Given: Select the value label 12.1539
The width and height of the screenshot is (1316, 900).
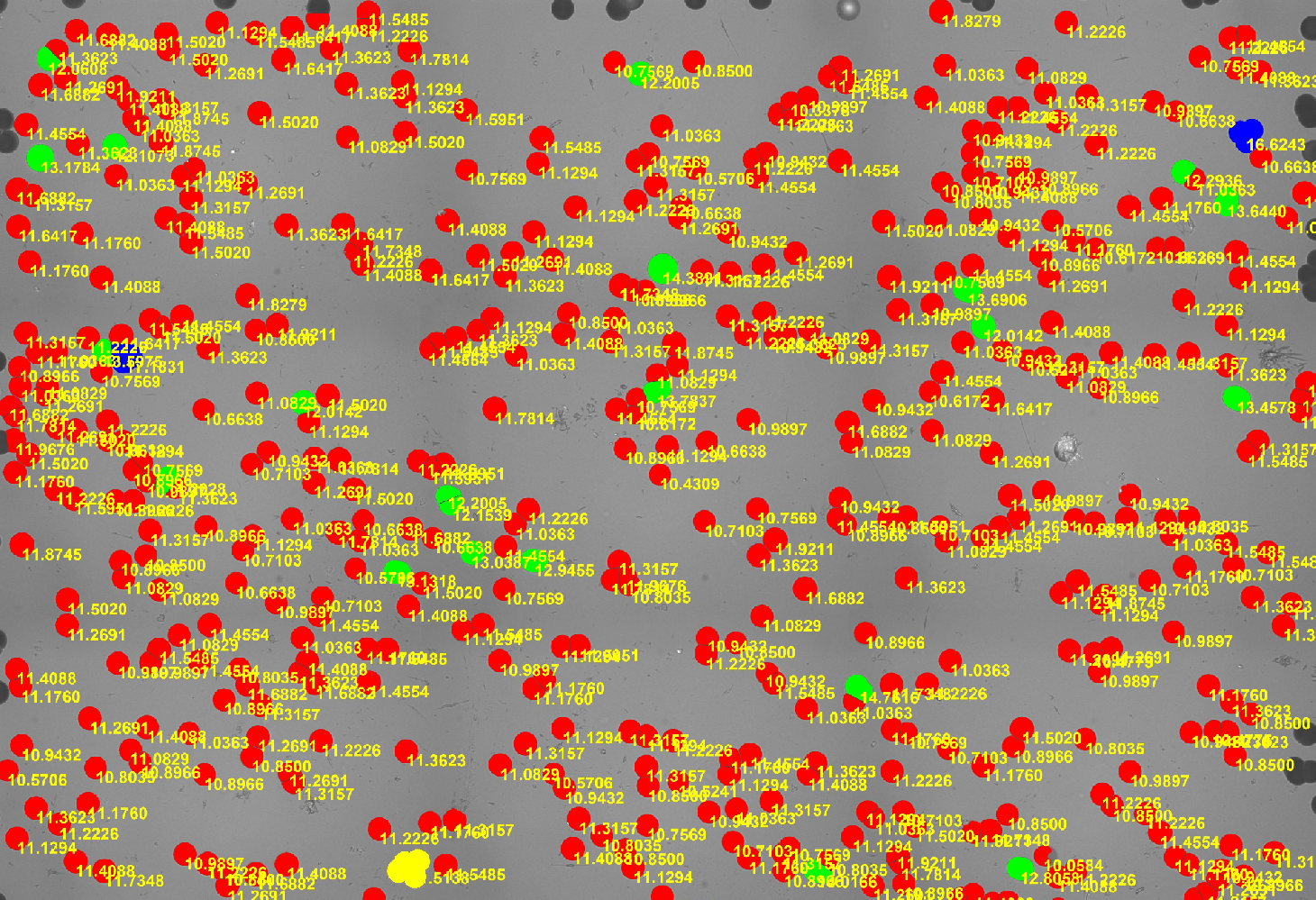Looking at the screenshot, I should [x=482, y=515].
